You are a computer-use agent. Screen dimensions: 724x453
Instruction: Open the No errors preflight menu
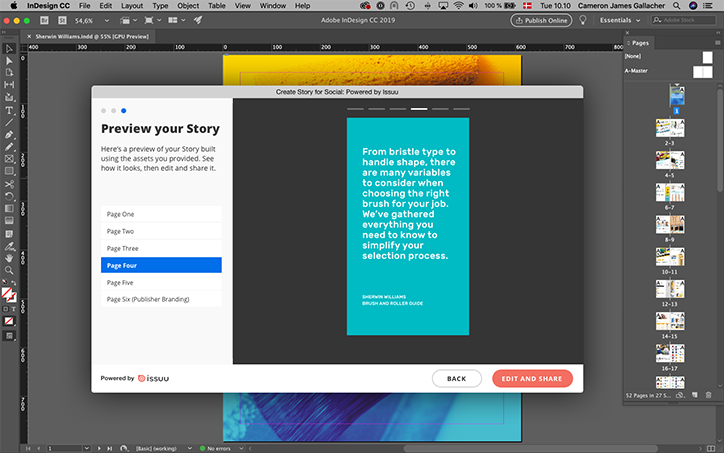(x=241, y=448)
